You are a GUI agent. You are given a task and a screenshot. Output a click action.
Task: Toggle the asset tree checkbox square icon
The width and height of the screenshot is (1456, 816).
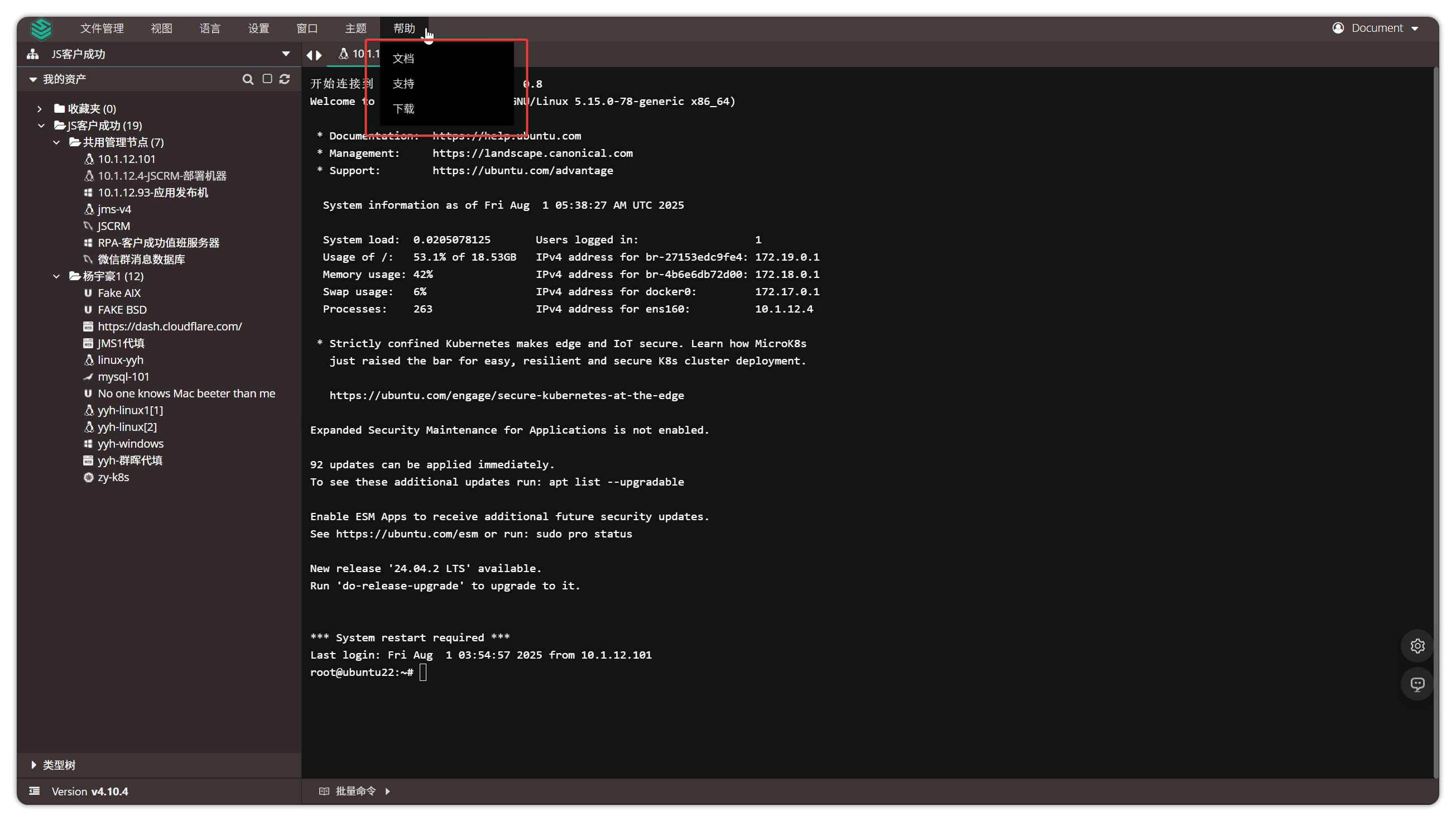click(x=267, y=79)
